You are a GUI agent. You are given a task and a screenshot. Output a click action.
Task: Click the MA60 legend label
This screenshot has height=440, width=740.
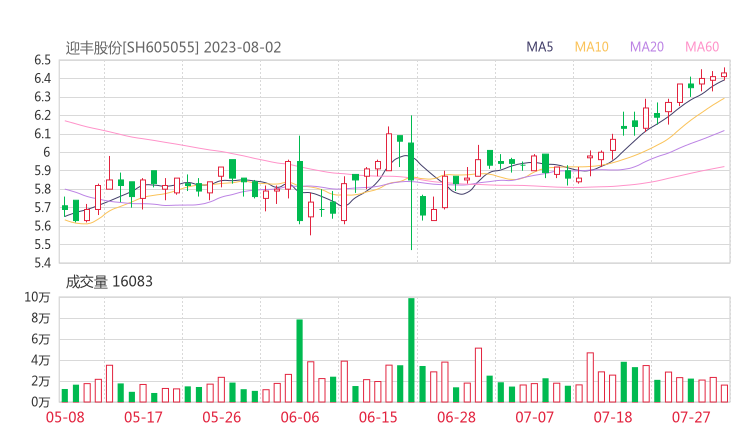pos(702,47)
